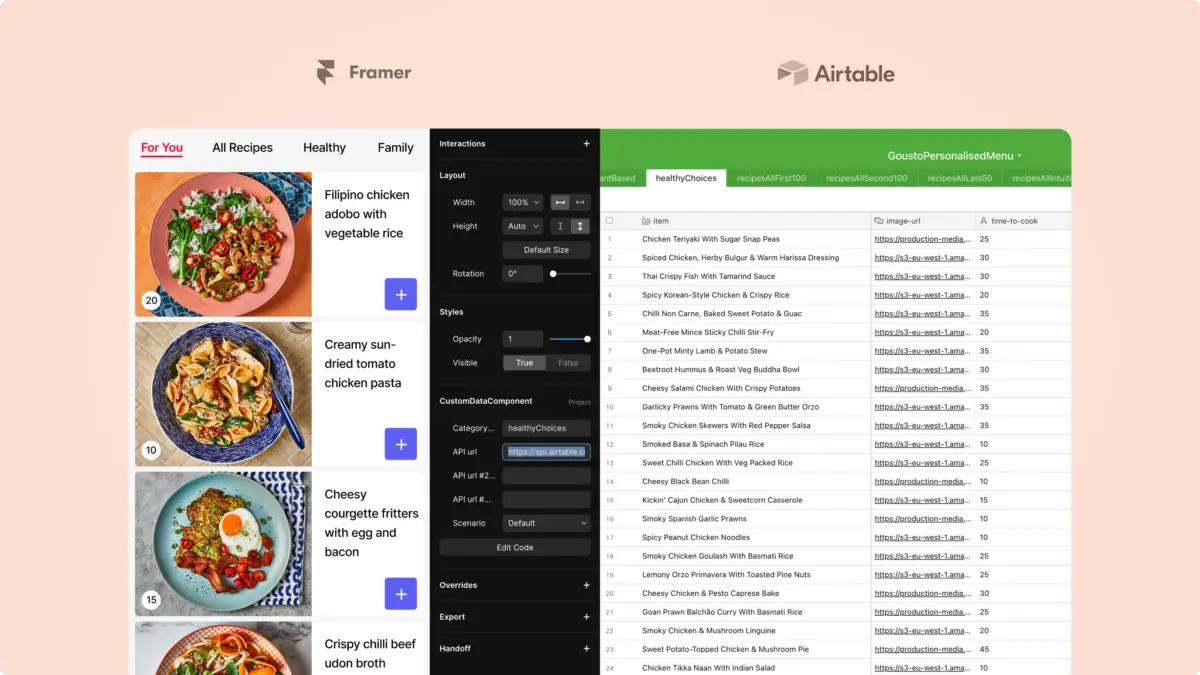1200x675 pixels.
Task: Click the Rotation value field
Action: pos(523,274)
